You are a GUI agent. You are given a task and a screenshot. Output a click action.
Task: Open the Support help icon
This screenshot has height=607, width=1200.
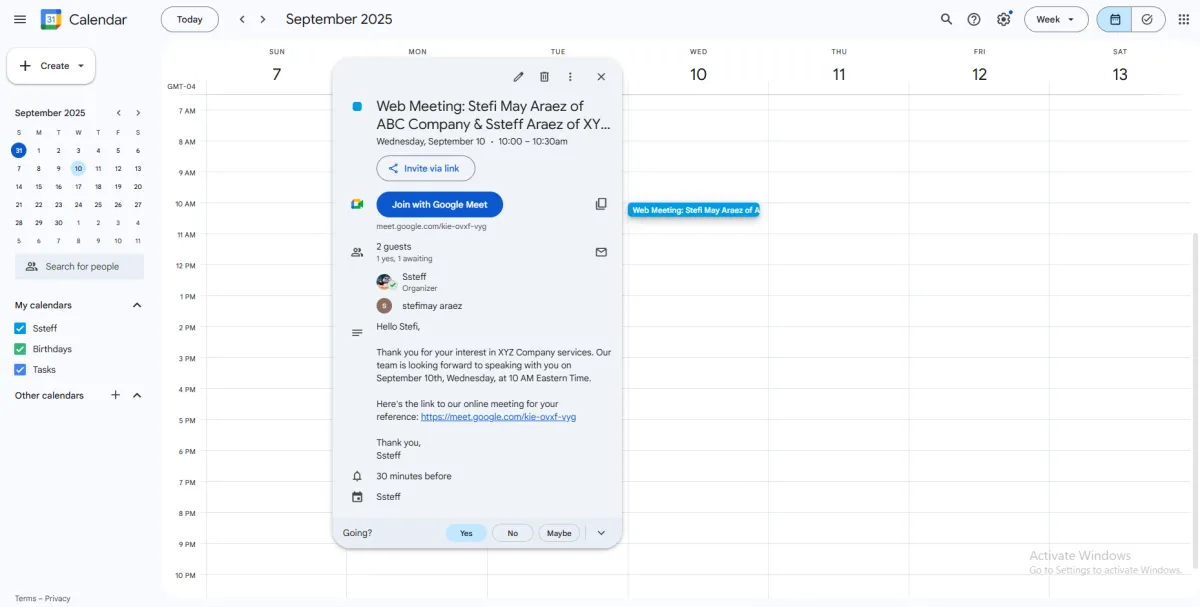point(974,19)
